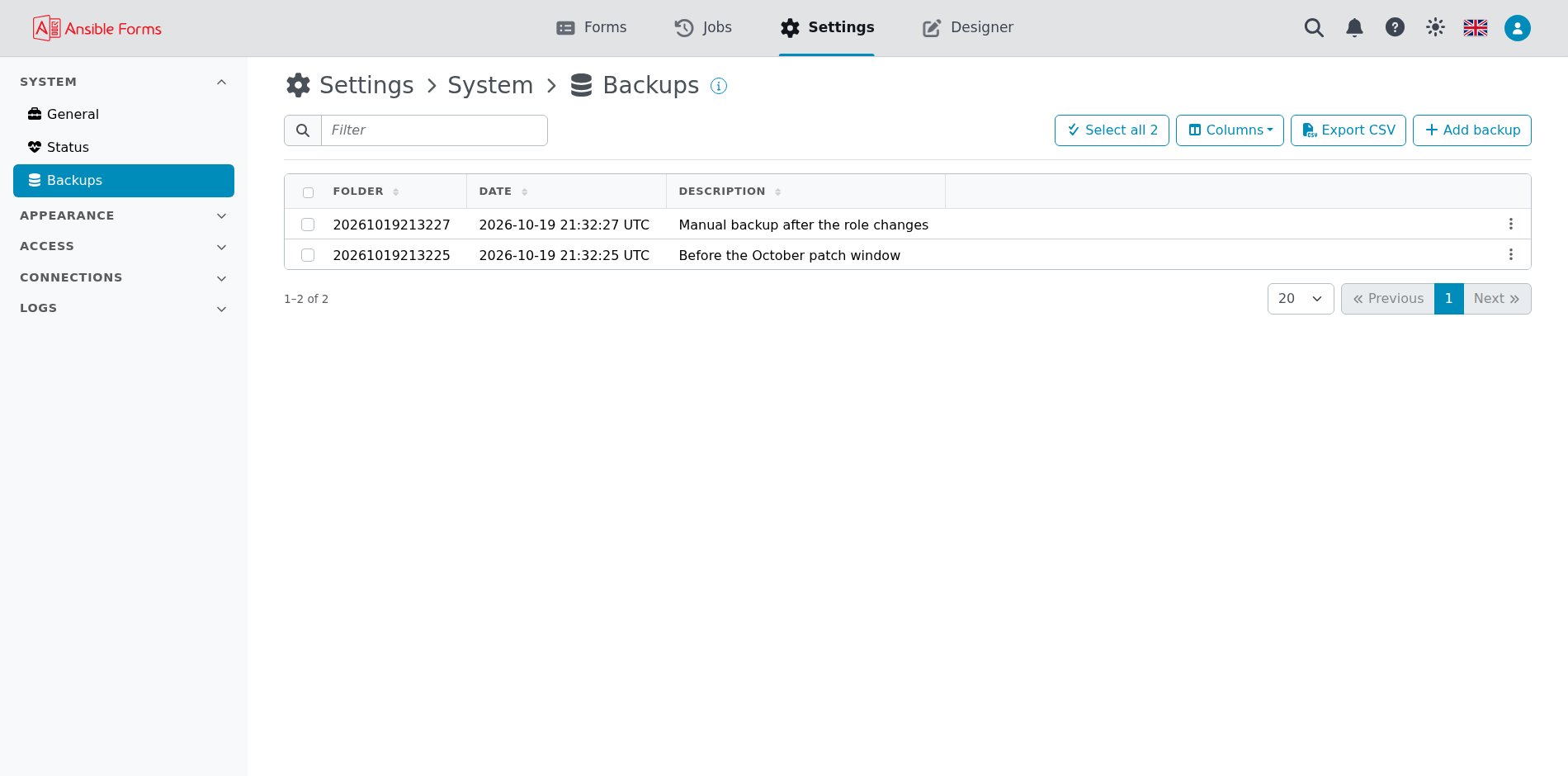1568x776 pixels.
Task: Open the help question mark icon
Action: point(1395,27)
